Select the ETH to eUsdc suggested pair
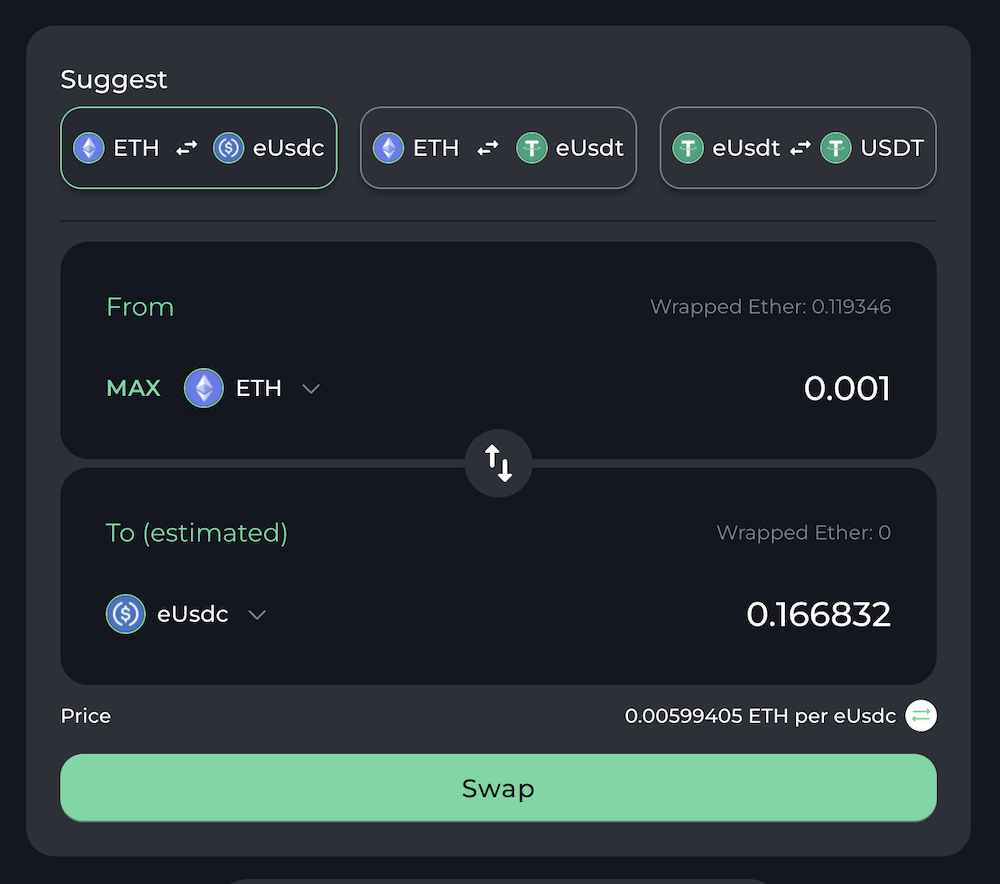Viewport: 1000px width, 884px height. coord(198,147)
